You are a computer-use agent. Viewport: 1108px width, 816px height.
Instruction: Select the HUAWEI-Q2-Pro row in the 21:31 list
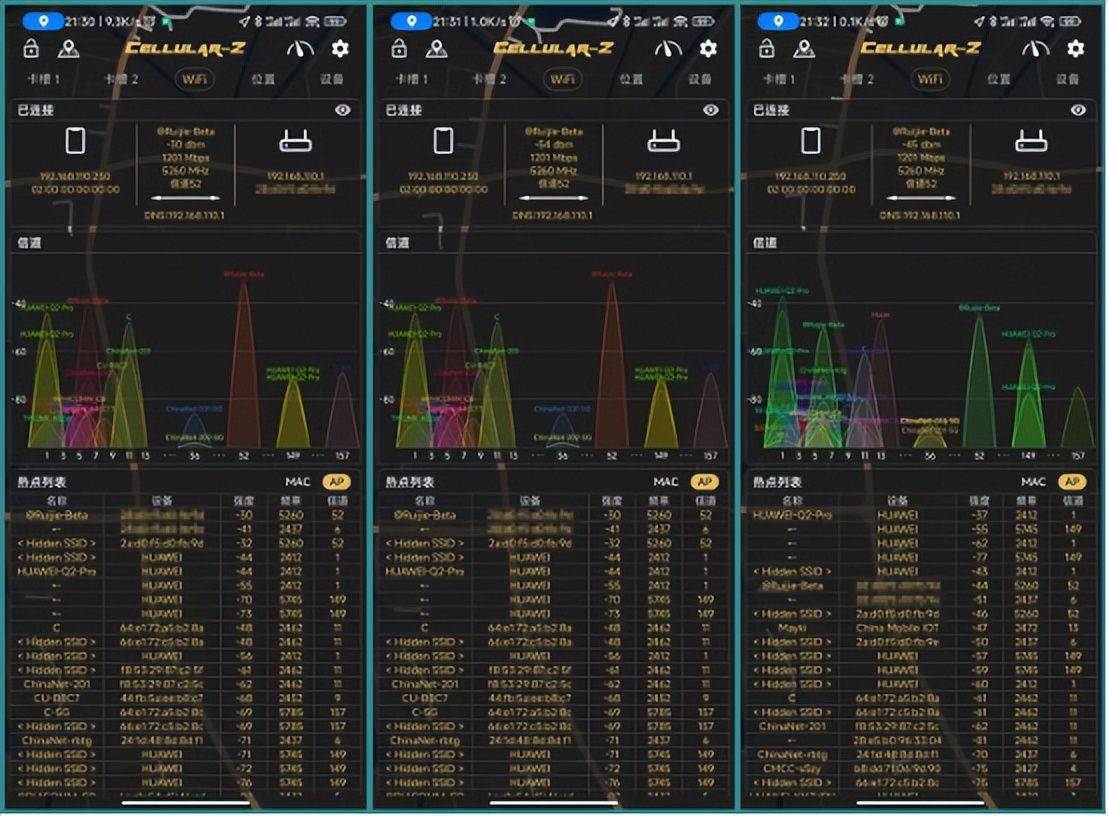pos(554,571)
